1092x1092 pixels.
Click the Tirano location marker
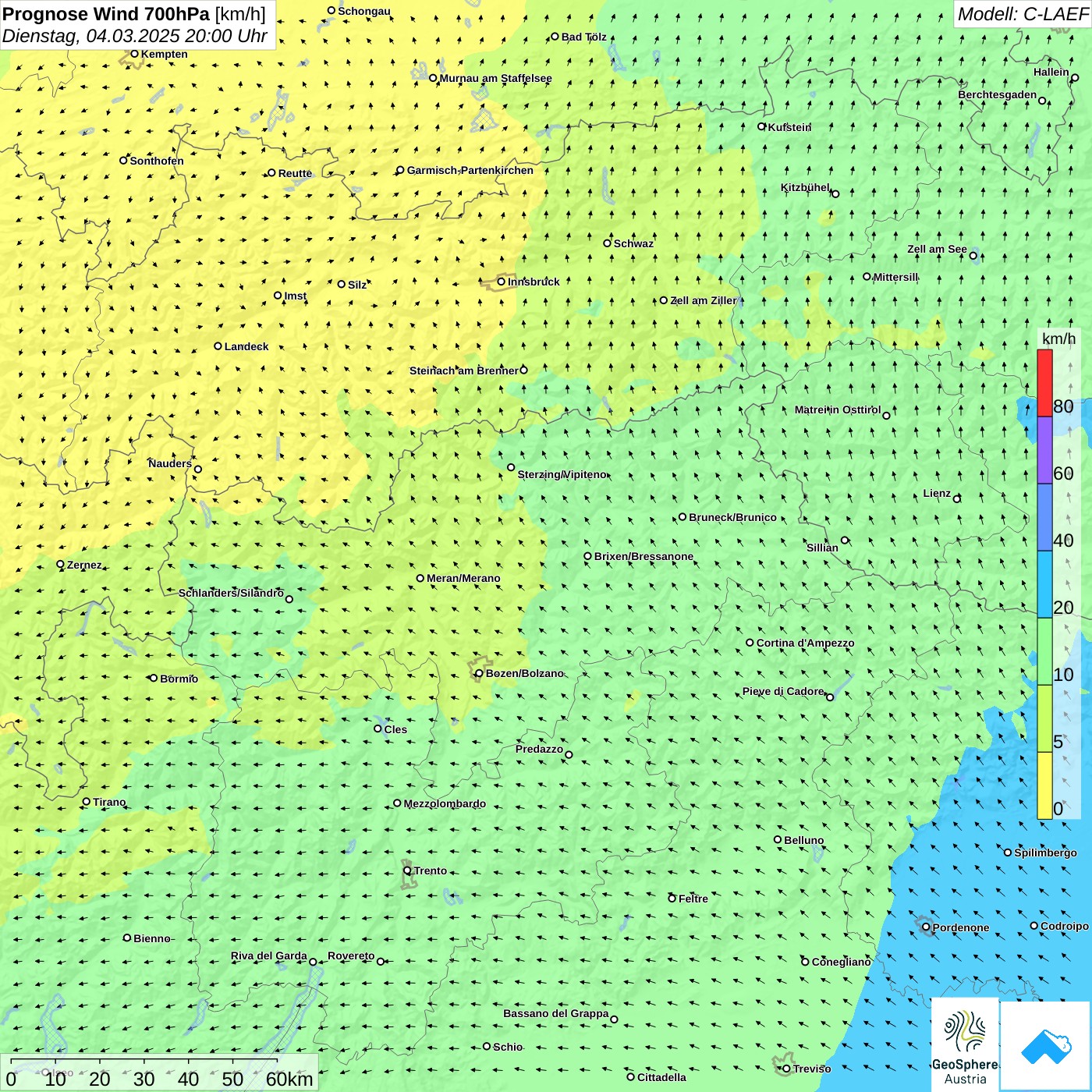pyautogui.click(x=87, y=802)
